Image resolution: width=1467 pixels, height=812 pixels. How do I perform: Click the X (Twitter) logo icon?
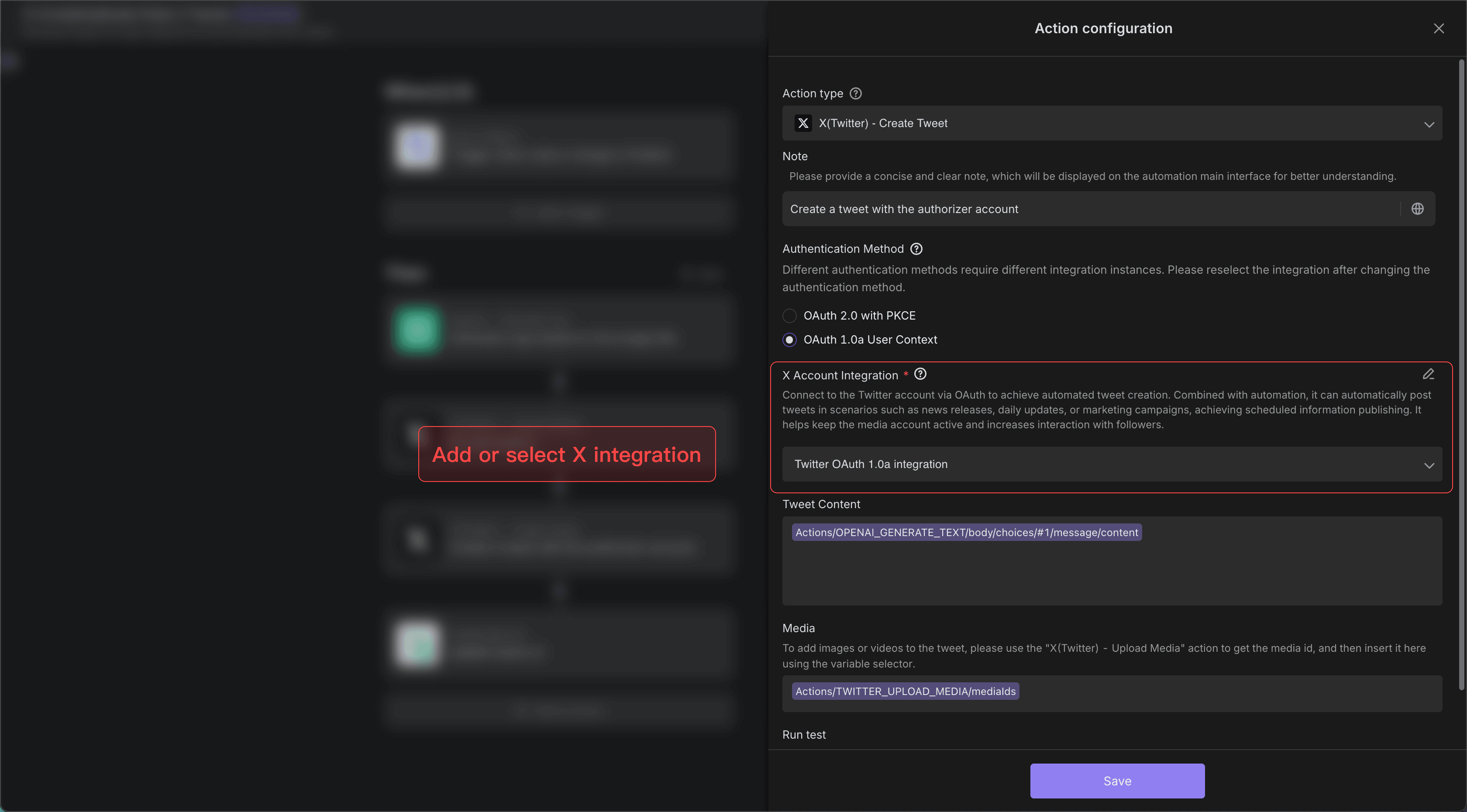pyautogui.click(x=803, y=123)
